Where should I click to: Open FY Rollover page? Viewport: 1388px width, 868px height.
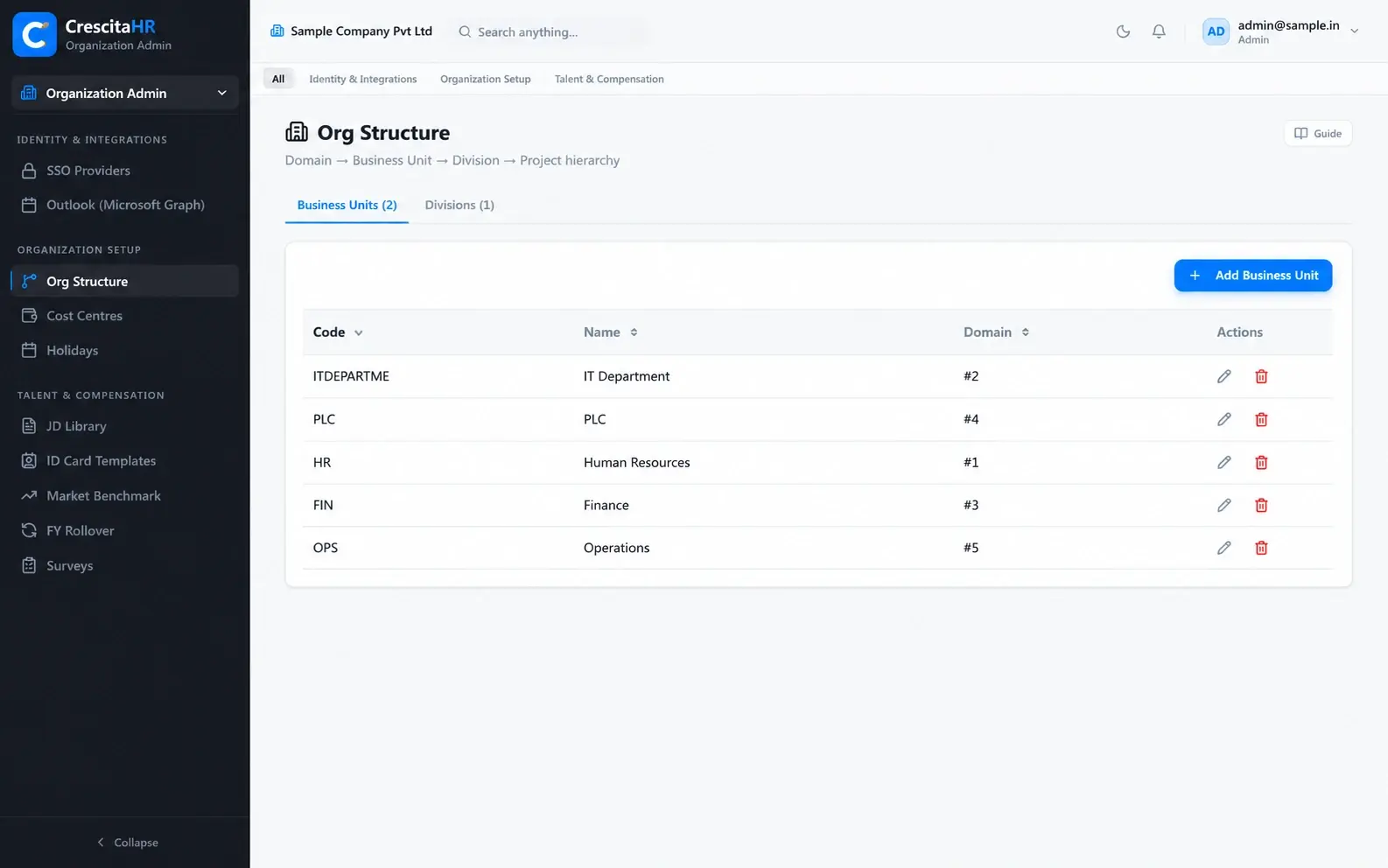pyautogui.click(x=124, y=530)
